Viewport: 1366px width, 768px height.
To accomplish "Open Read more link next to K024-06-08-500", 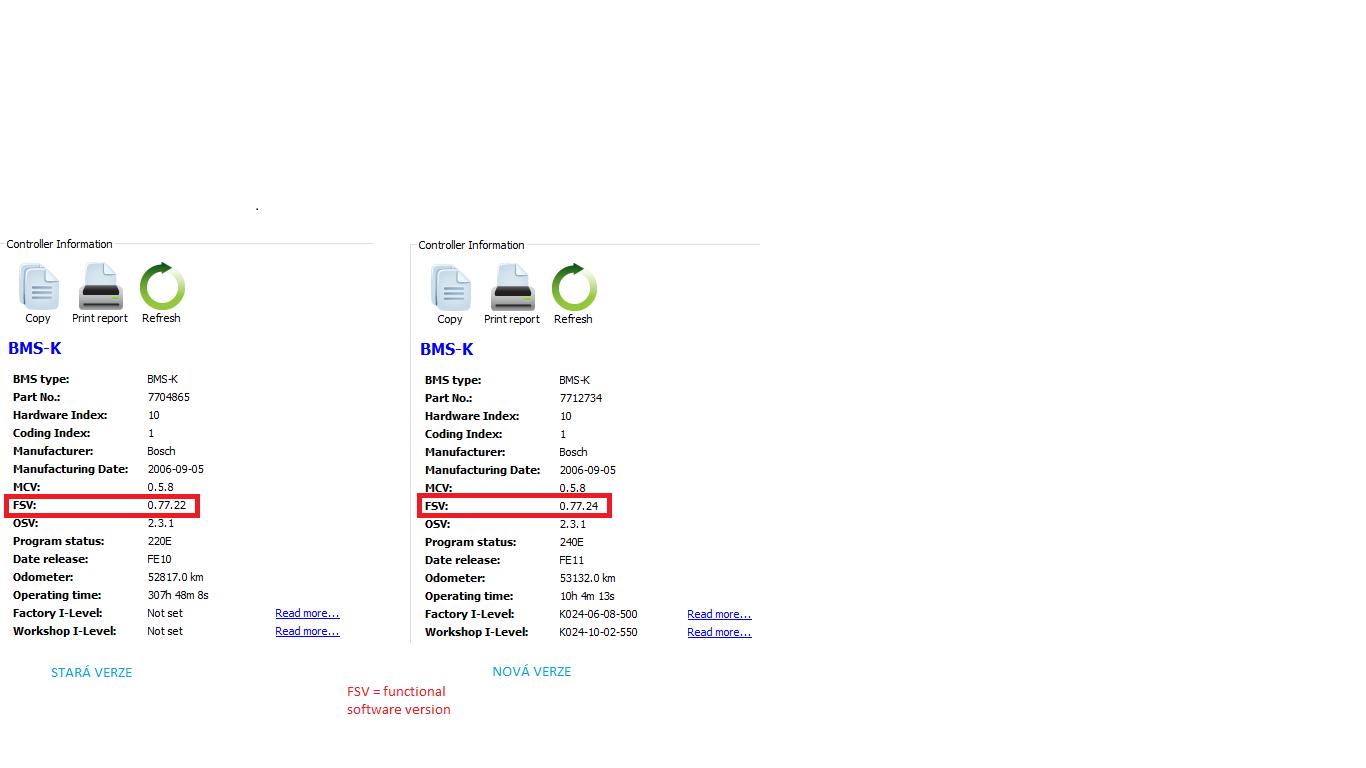I will coord(719,614).
